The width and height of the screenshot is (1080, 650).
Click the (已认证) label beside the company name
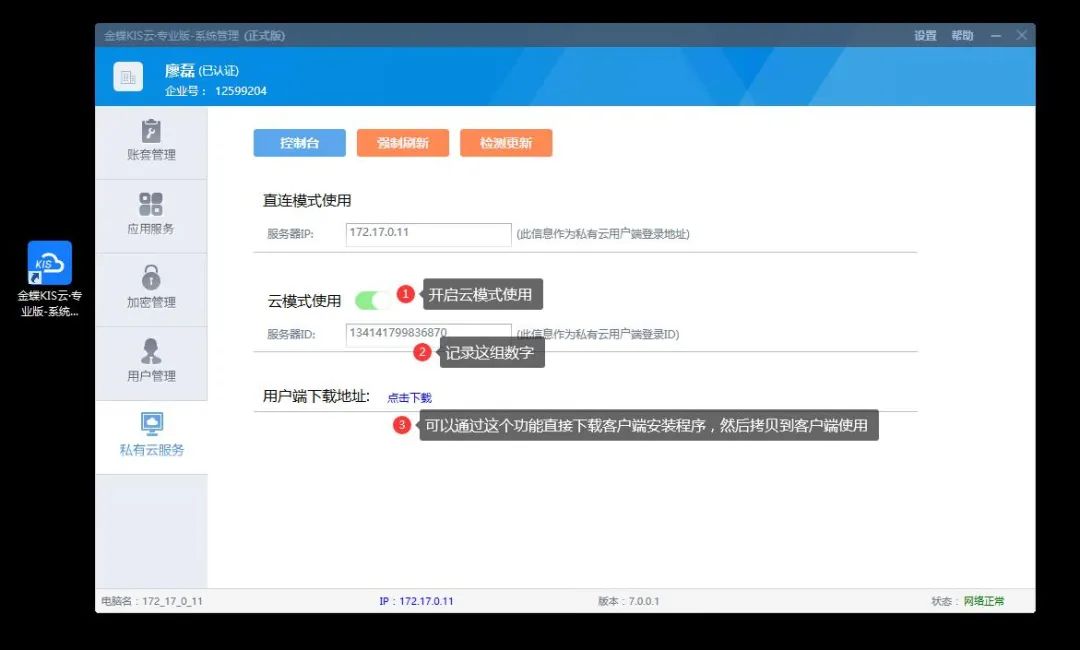[218, 71]
